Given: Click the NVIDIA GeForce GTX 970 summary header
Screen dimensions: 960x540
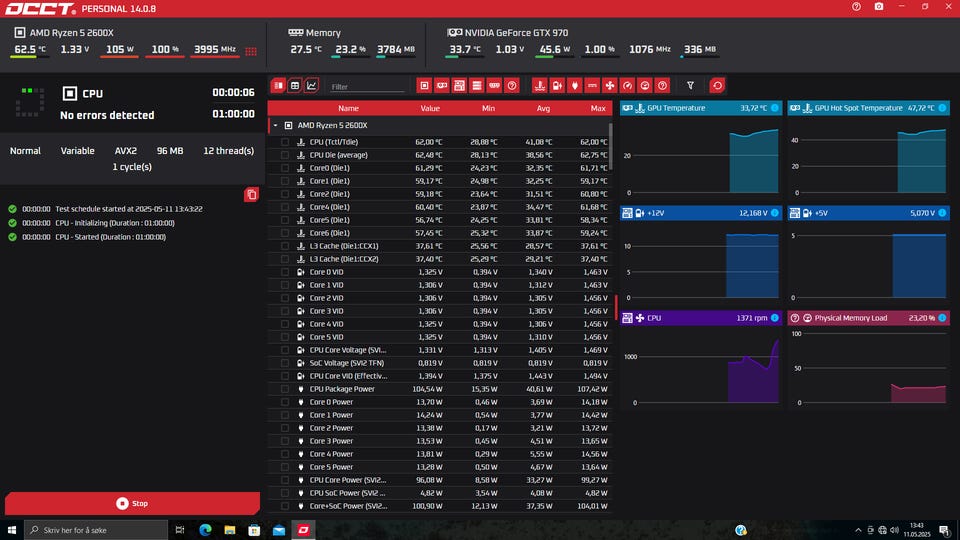Looking at the screenshot, I should (508, 32).
